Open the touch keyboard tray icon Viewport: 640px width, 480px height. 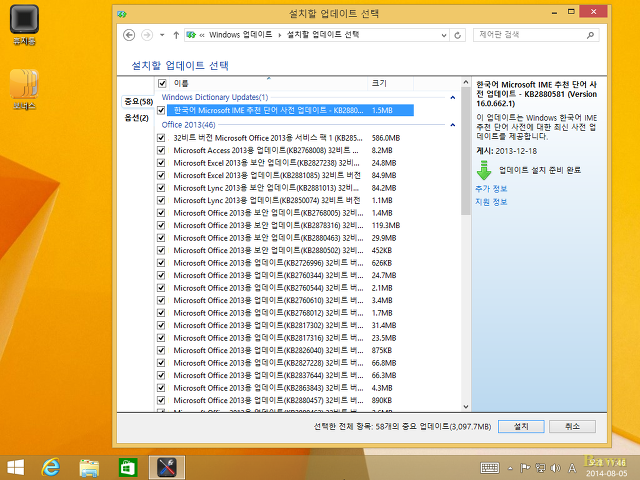[490, 468]
